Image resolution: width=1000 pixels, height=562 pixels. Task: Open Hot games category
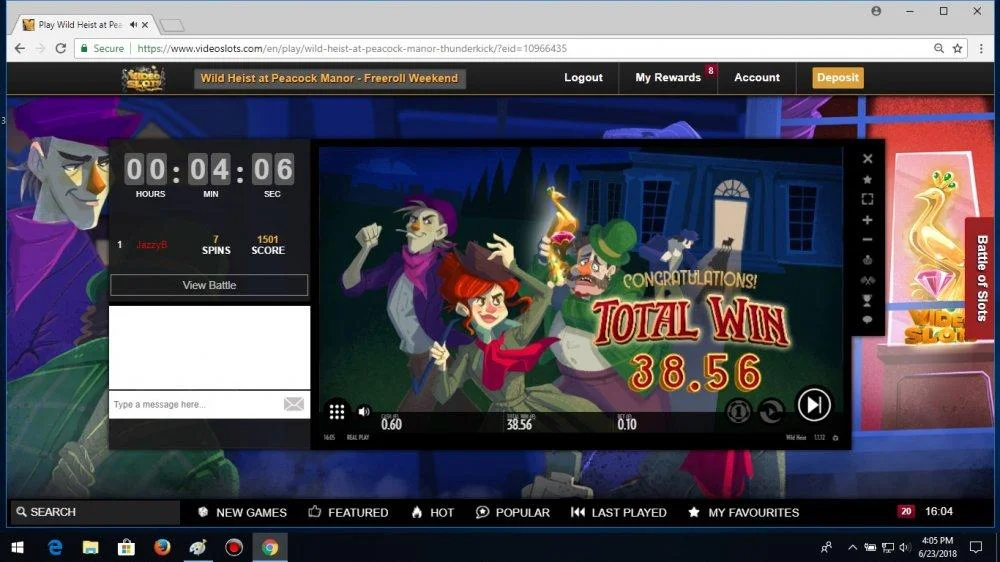pyautogui.click(x=432, y=512)
